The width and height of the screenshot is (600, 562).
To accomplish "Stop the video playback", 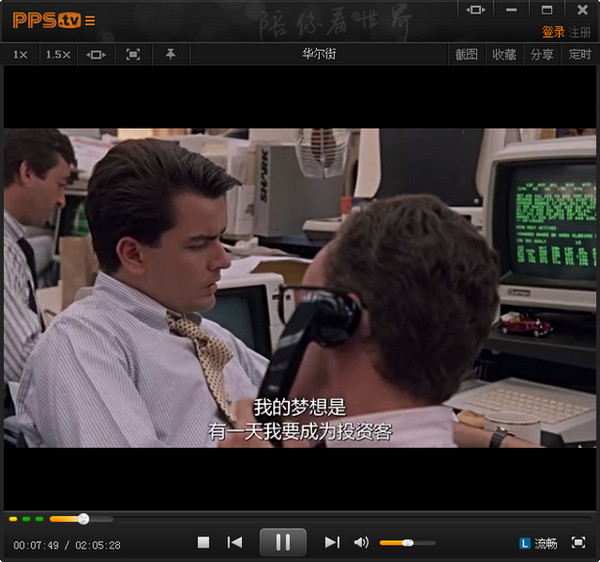I will (x=203, y=542).
